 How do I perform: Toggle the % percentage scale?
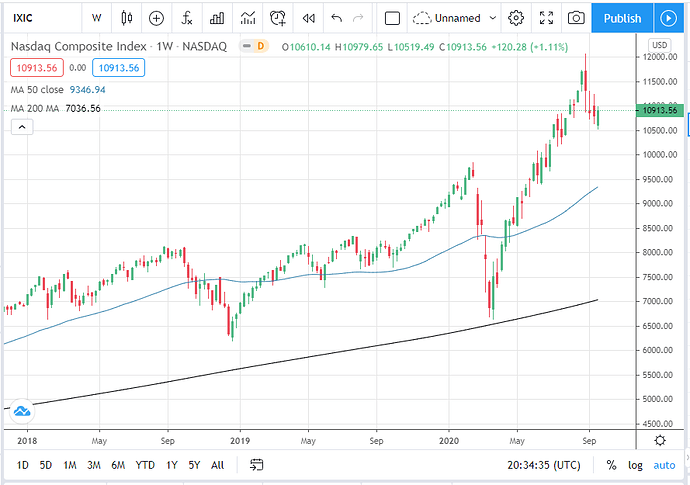click(611, 465)
